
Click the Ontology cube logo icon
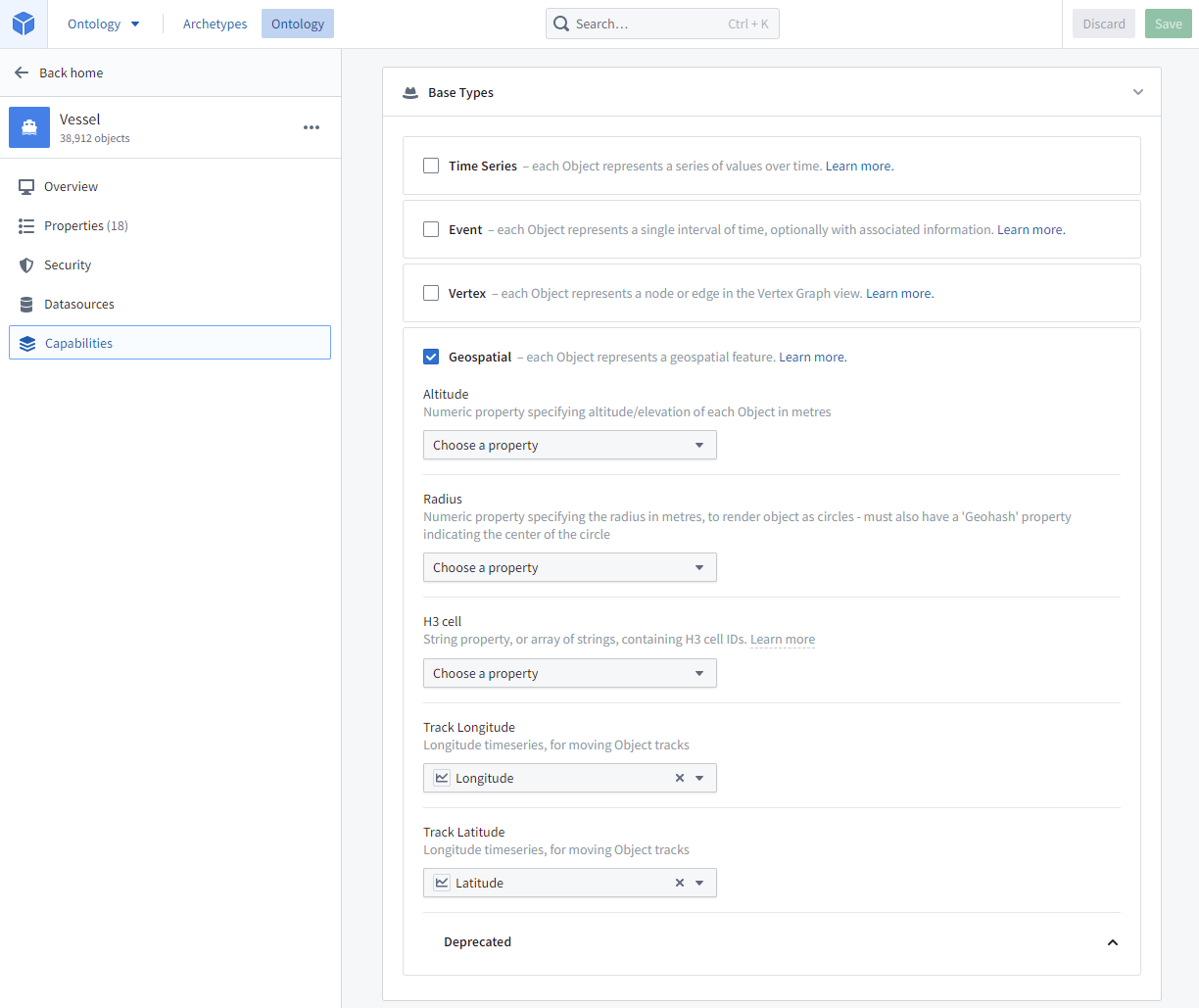tap(24, 24)
